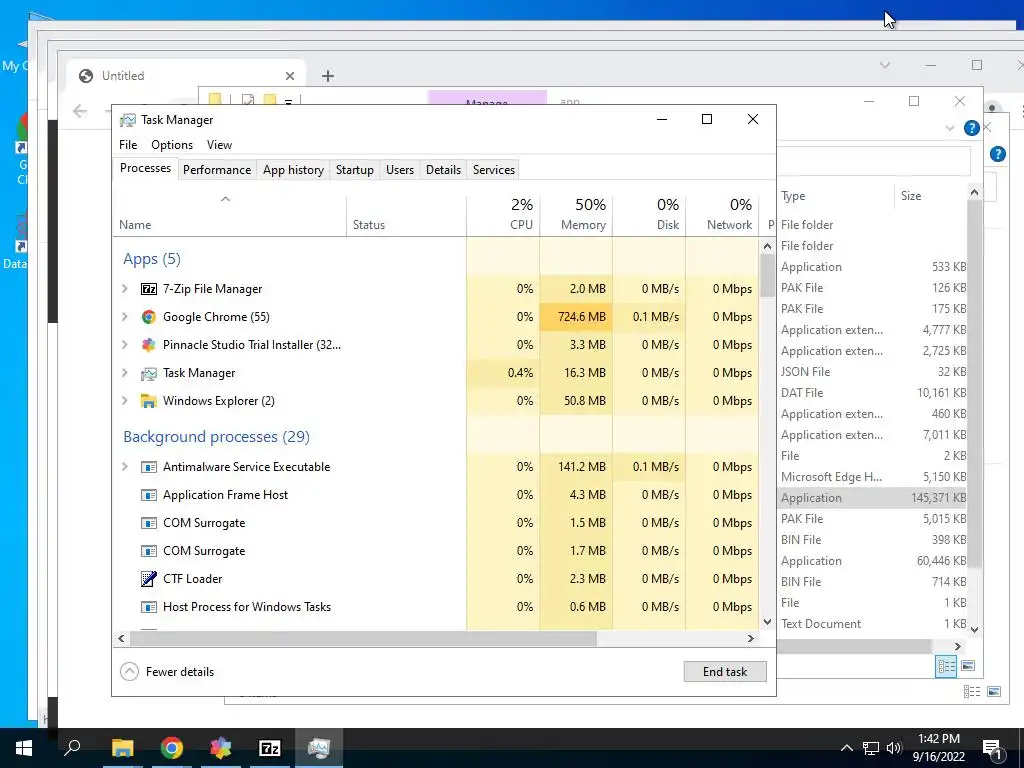
Task: Click the Explorer help question mark icon
Action: tap(972, 128)
